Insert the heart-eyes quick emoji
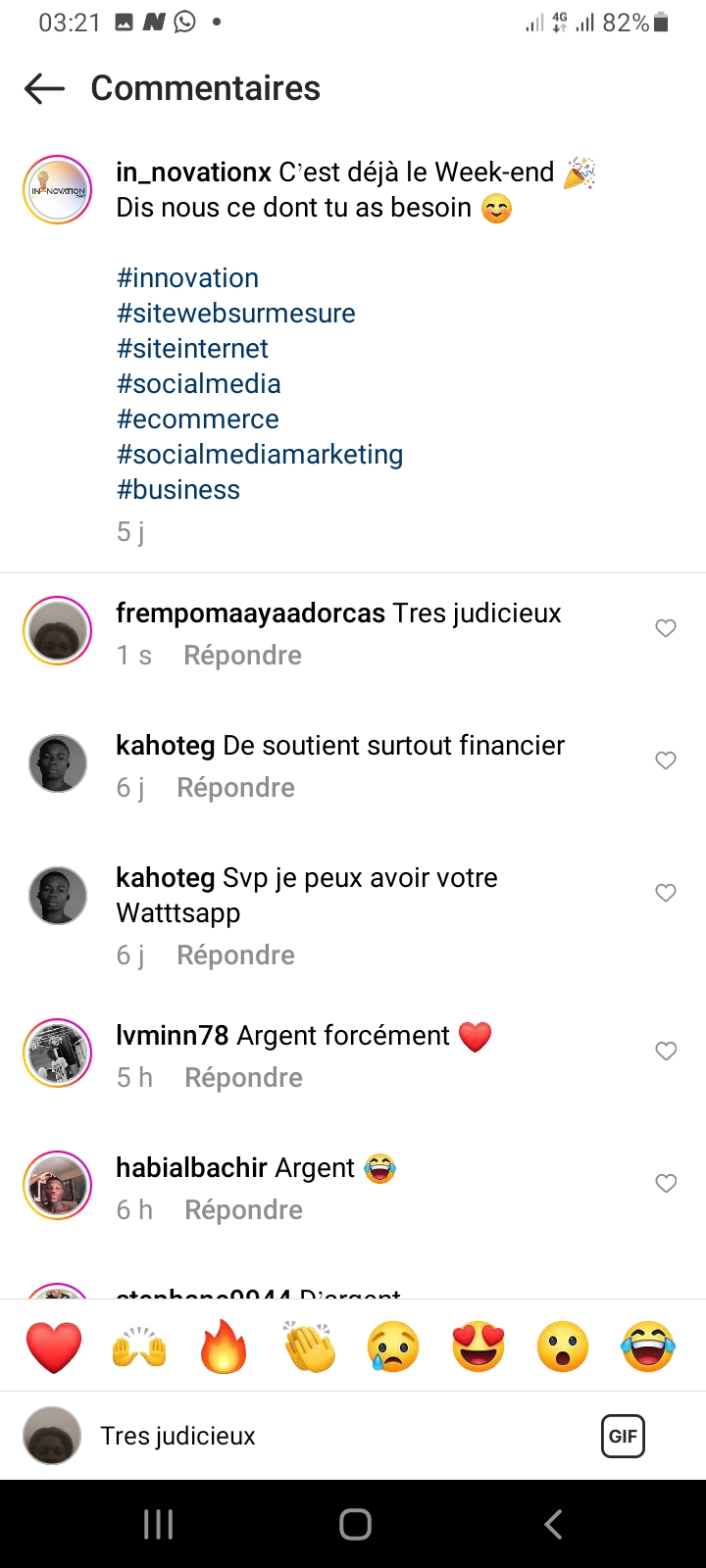The width and height of the screenshot is (706, 1568). pyautogui.click(x=479, y=1347)
